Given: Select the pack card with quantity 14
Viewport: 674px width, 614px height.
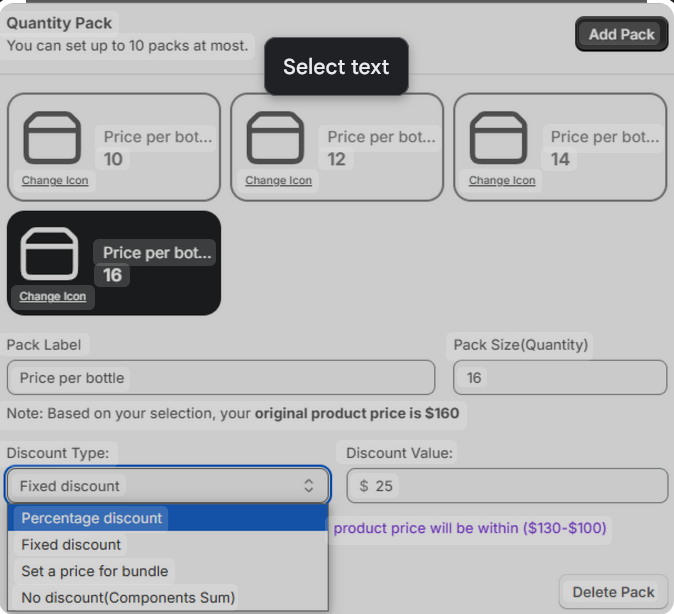Looking at the screenshot, I should tap(560, 147).
